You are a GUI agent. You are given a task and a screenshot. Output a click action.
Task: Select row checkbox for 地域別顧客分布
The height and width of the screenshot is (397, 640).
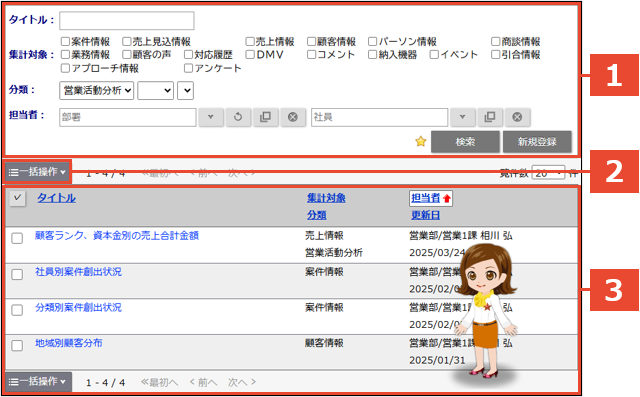point(17,345)
